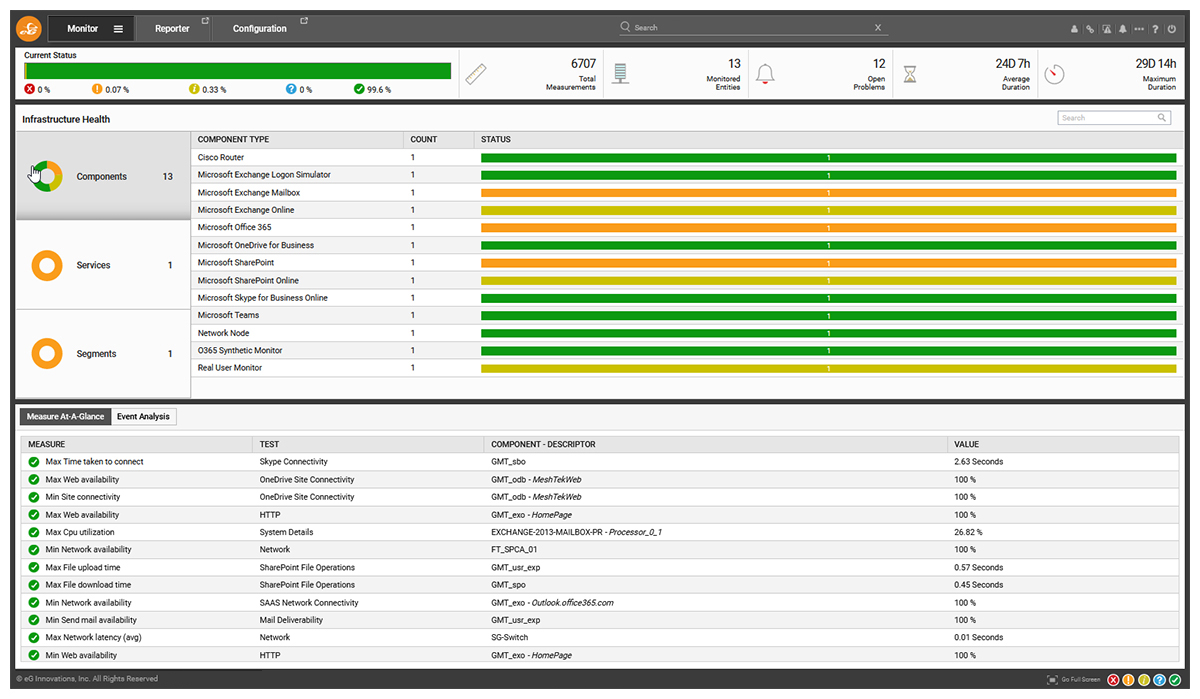Open the Microsoft Teams component type
The image size is (1200, 699).
click(228, 316)
